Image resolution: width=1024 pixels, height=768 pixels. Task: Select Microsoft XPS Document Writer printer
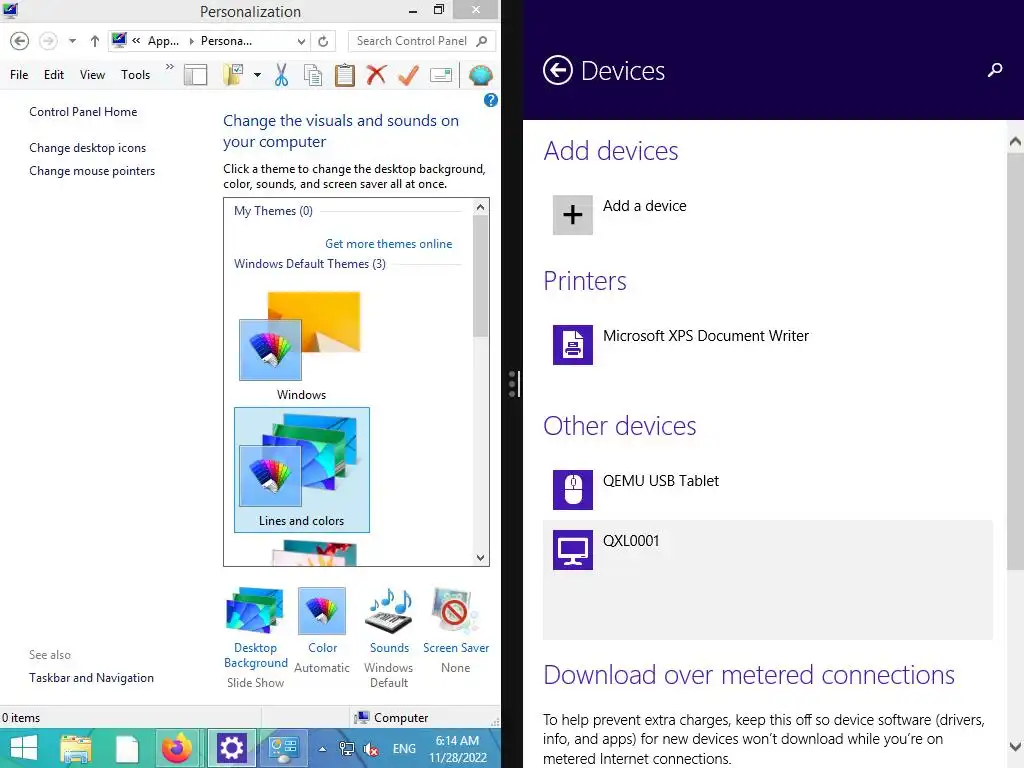pos(767,345)
